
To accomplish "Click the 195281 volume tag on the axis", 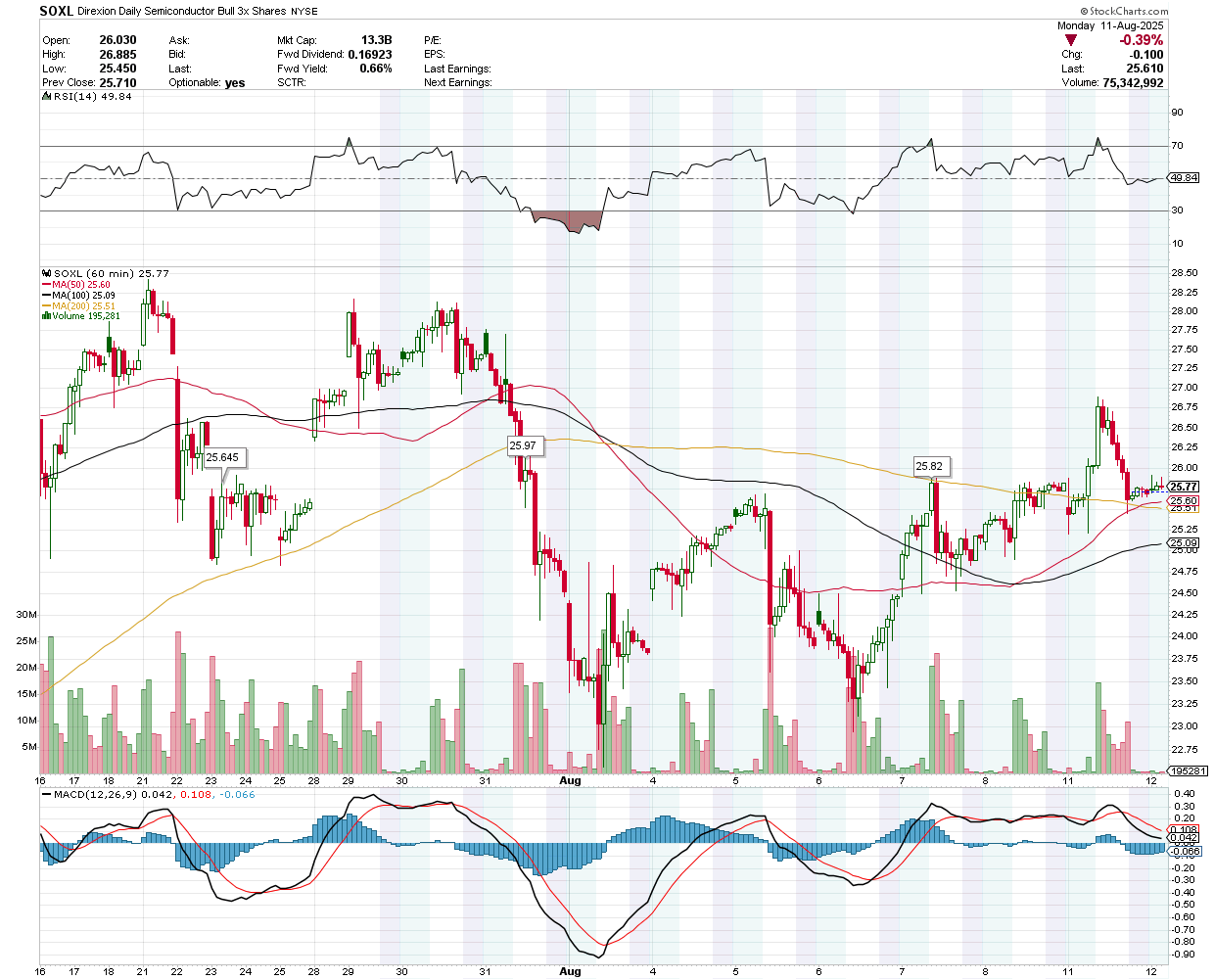I will 1188,771.
